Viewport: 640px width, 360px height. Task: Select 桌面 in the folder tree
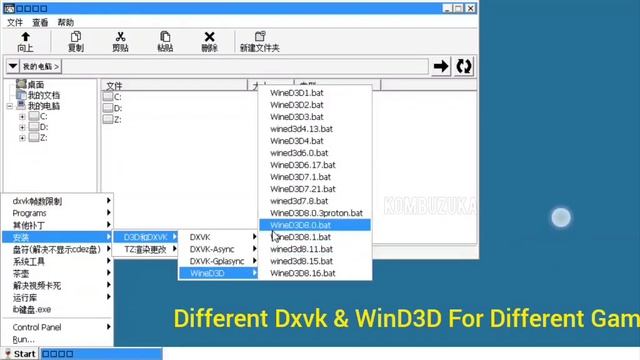pyautogui.click(x=36, y=85)
